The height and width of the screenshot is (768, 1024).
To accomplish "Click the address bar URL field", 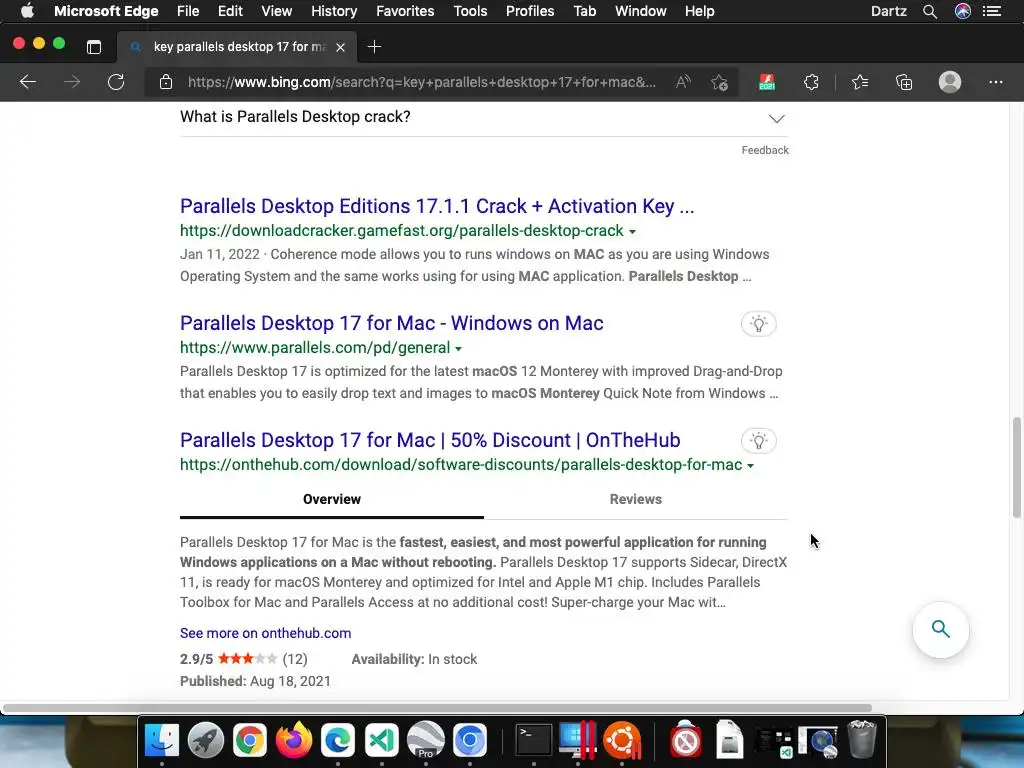I will coord(421,82).
